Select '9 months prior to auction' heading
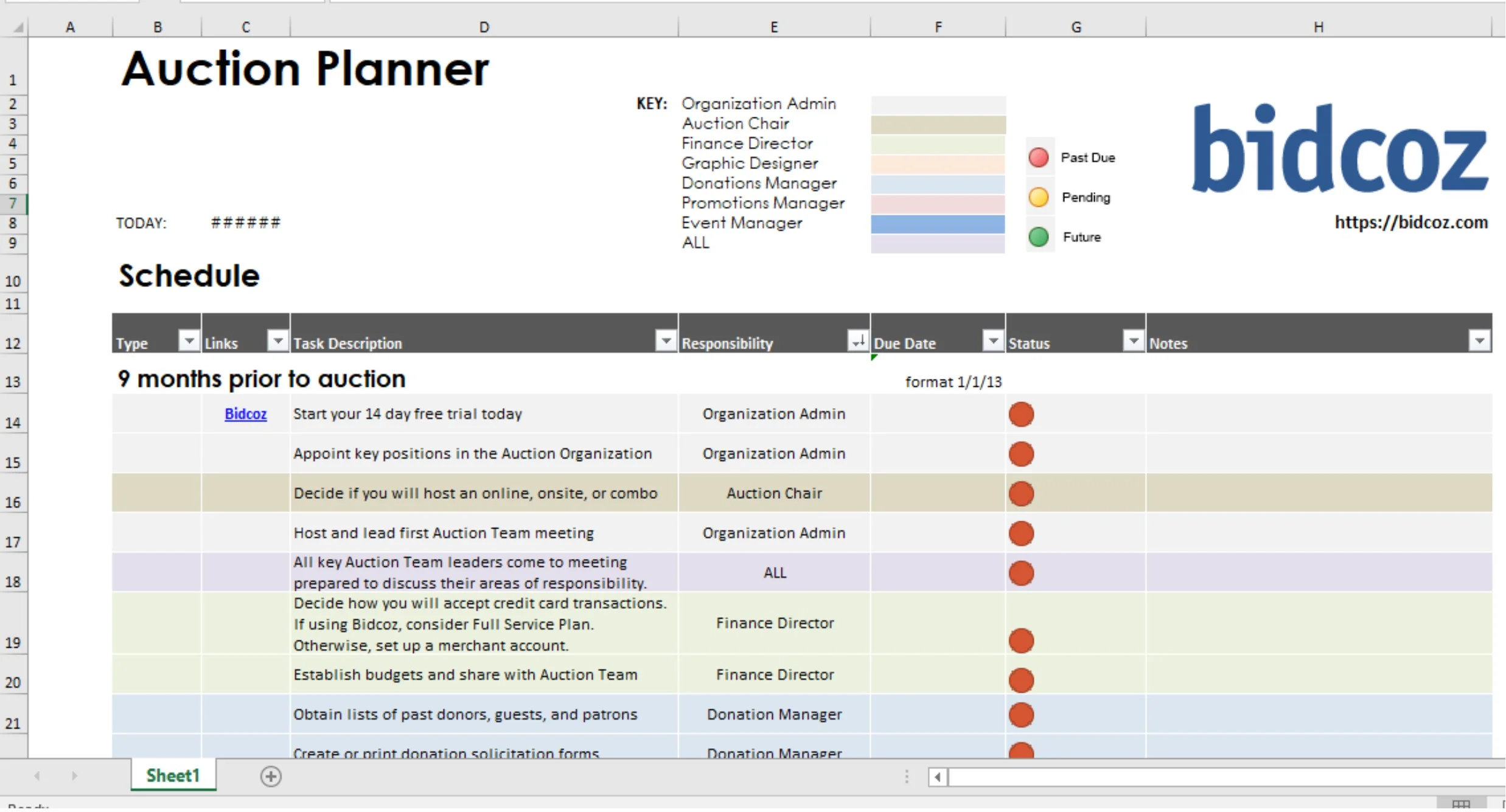The width and height of the screenshot is (1506, 812). 262,380
